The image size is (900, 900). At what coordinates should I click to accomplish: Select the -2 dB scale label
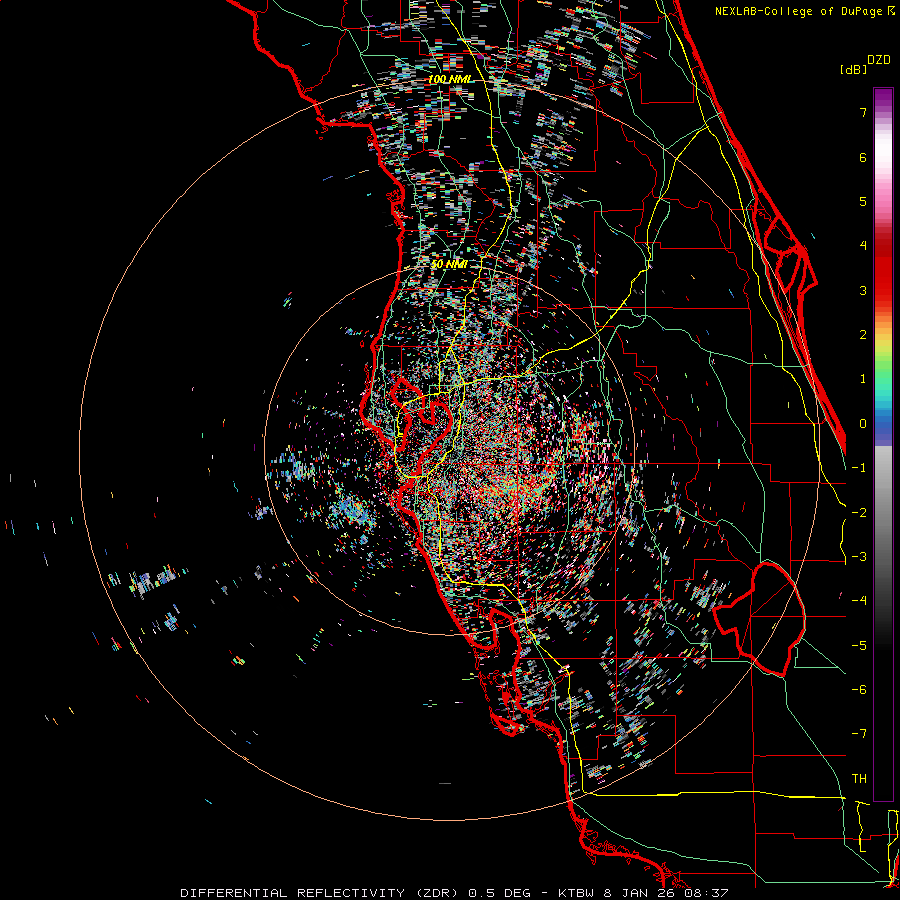click(859, 512)
